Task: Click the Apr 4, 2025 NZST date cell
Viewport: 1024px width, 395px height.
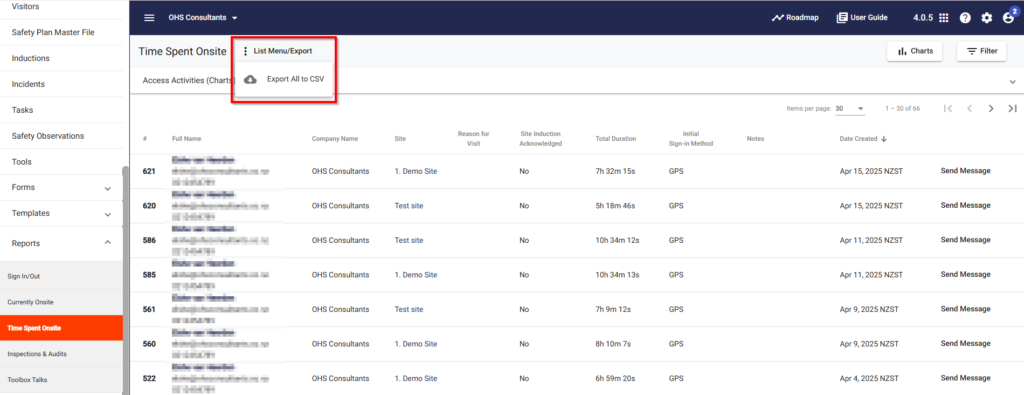Action: (869, 378)
